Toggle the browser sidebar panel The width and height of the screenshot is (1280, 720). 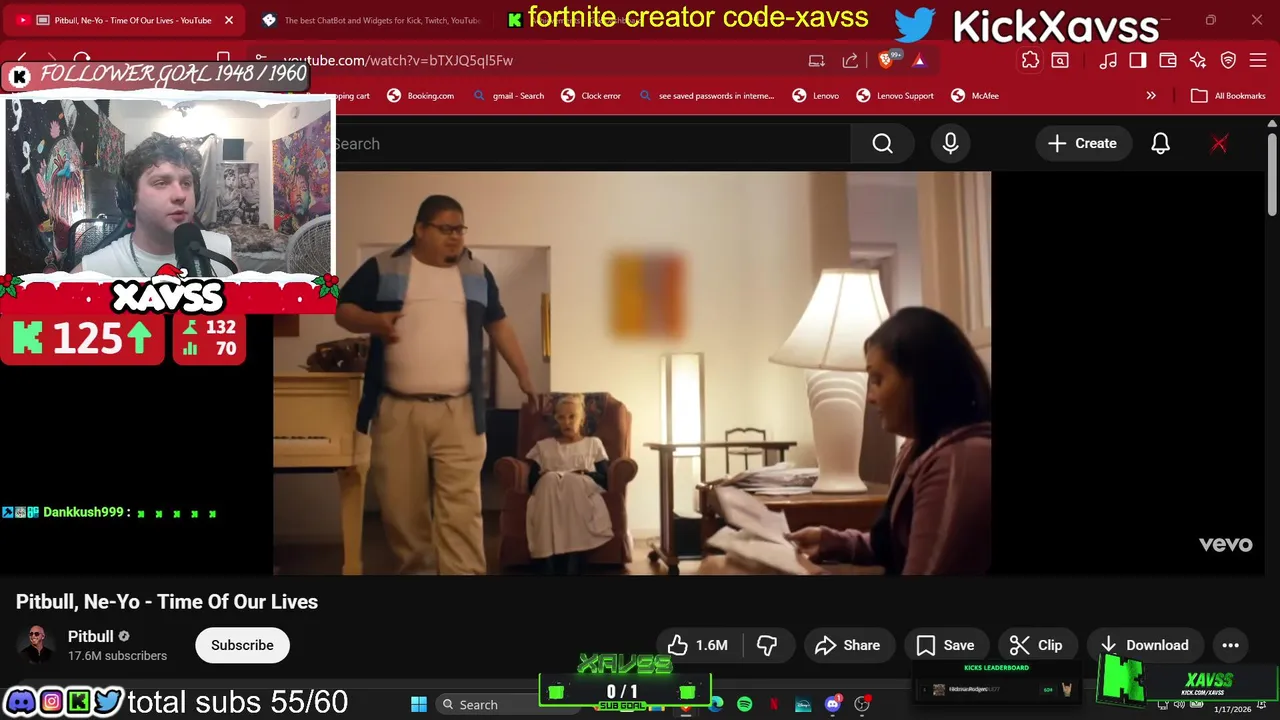(x=1138, y=60)
